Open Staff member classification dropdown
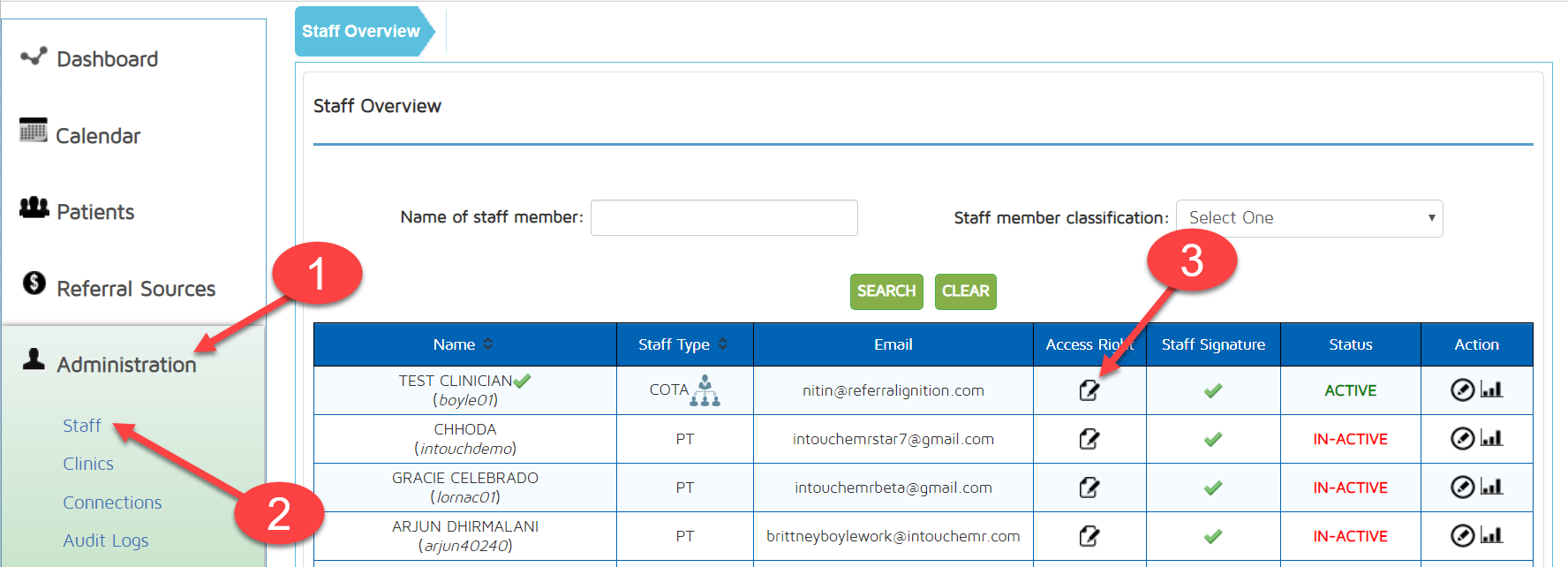Screen dimensions: 1568x567 (1308, 218)
